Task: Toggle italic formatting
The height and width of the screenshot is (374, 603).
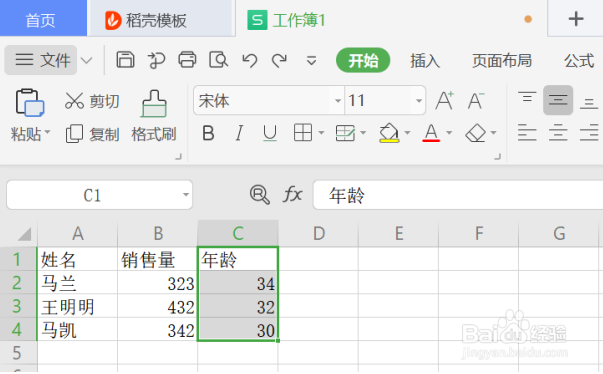Action: tap(239, 133)
